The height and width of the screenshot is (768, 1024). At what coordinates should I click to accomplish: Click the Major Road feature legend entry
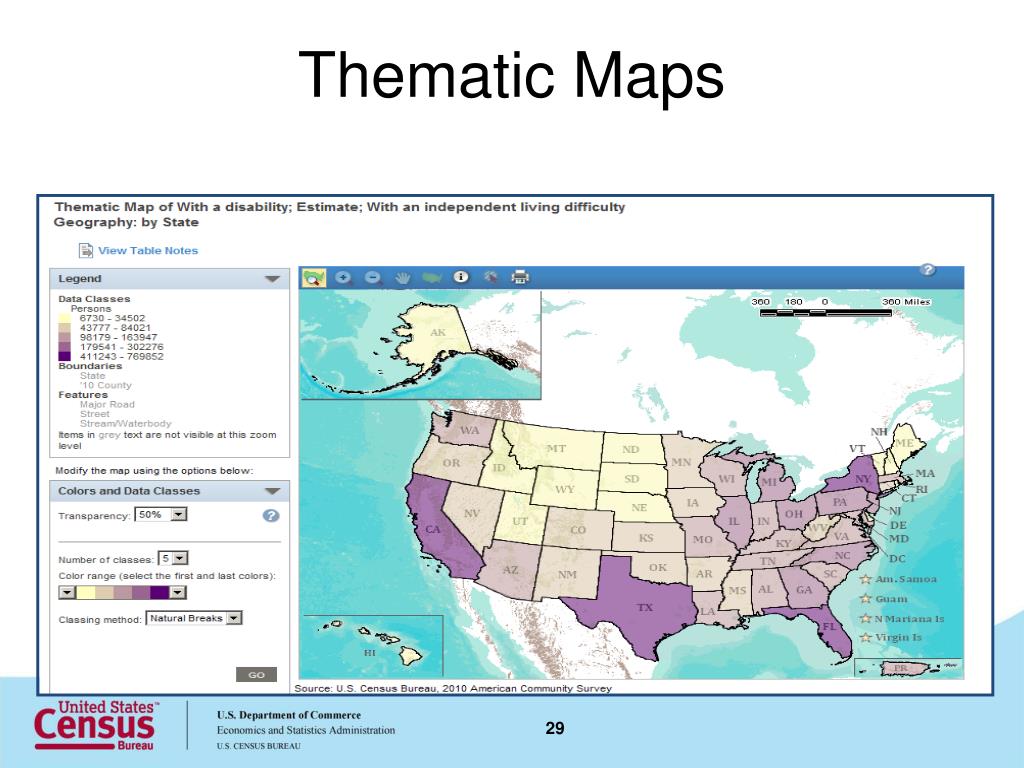(x=107, y=404)
